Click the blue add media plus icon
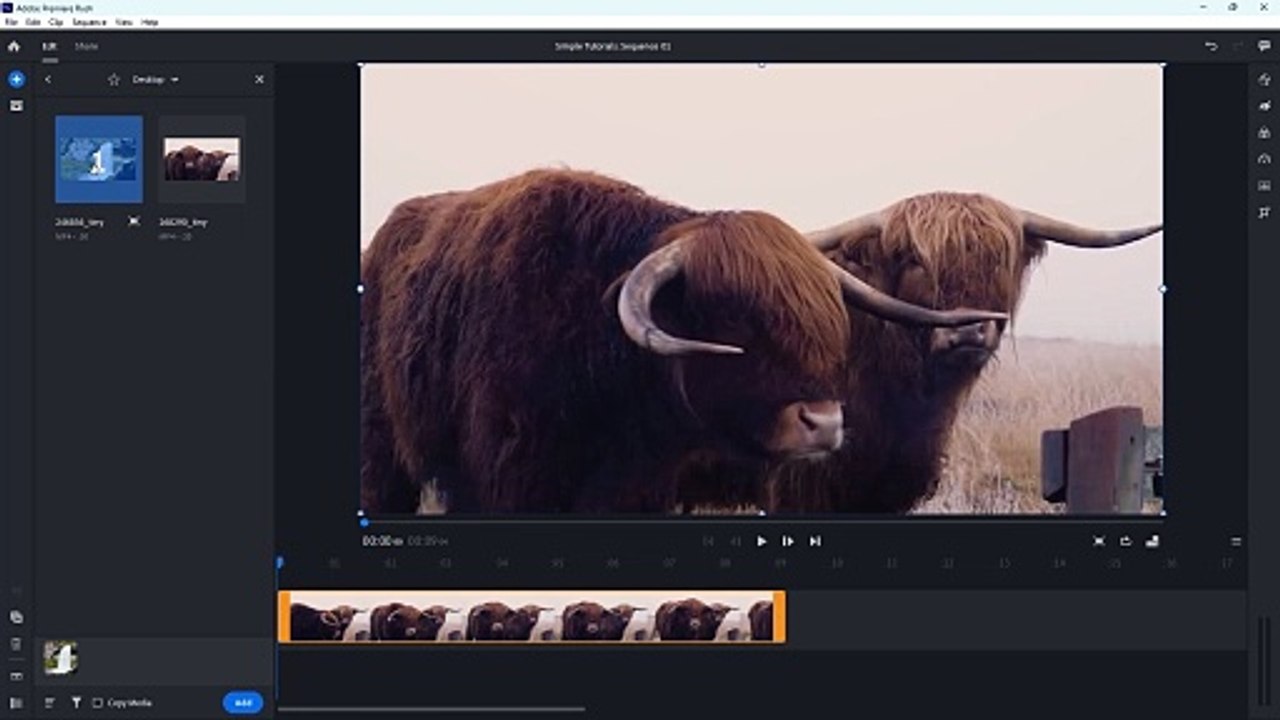Viewport: 1280px width, 720px height. pos(16,79)
